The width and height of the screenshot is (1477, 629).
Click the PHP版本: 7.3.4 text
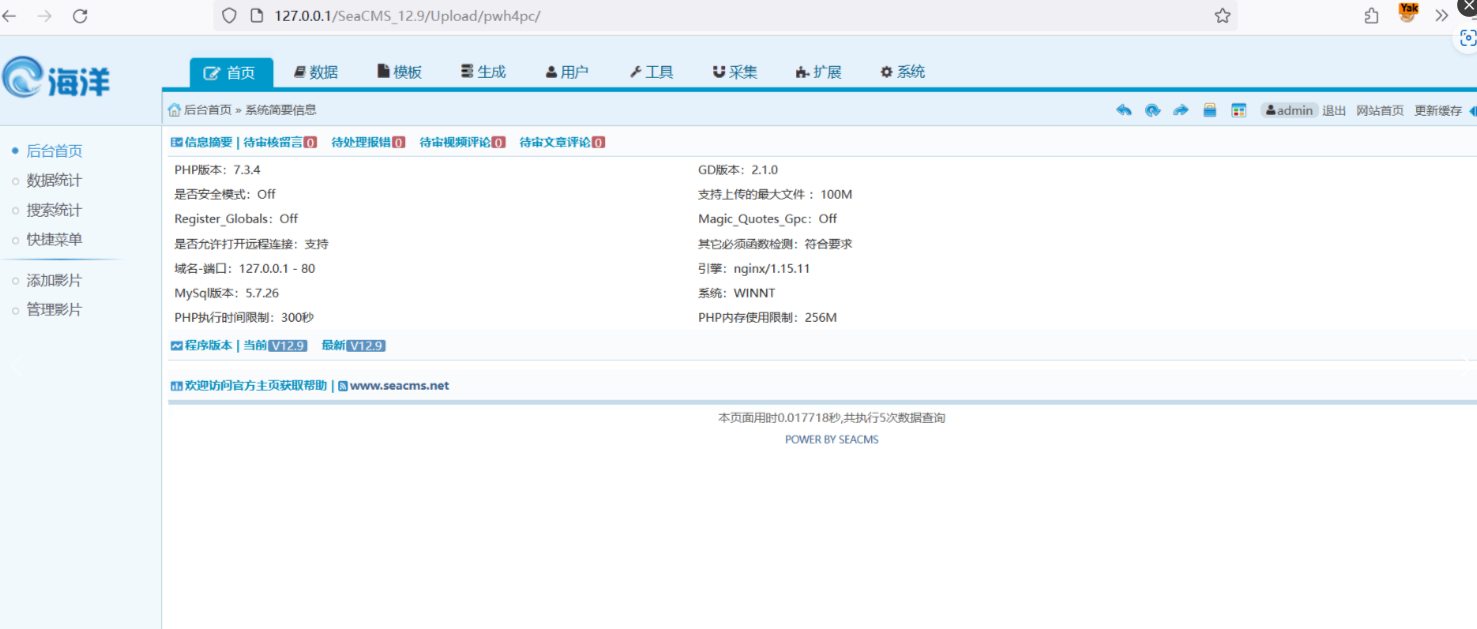coord(217,170)
